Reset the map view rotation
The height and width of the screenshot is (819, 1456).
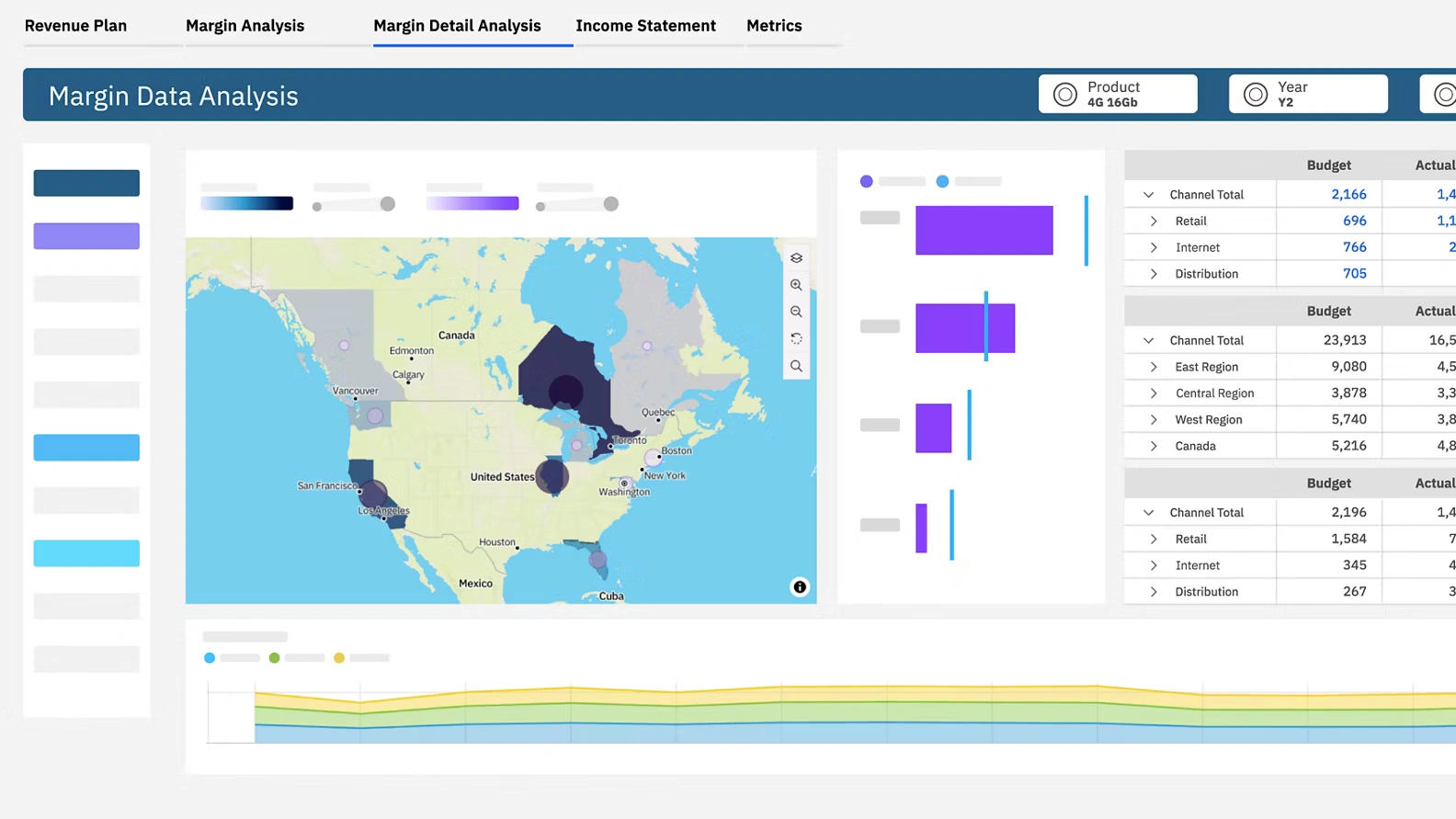click(x=796, y=339)
